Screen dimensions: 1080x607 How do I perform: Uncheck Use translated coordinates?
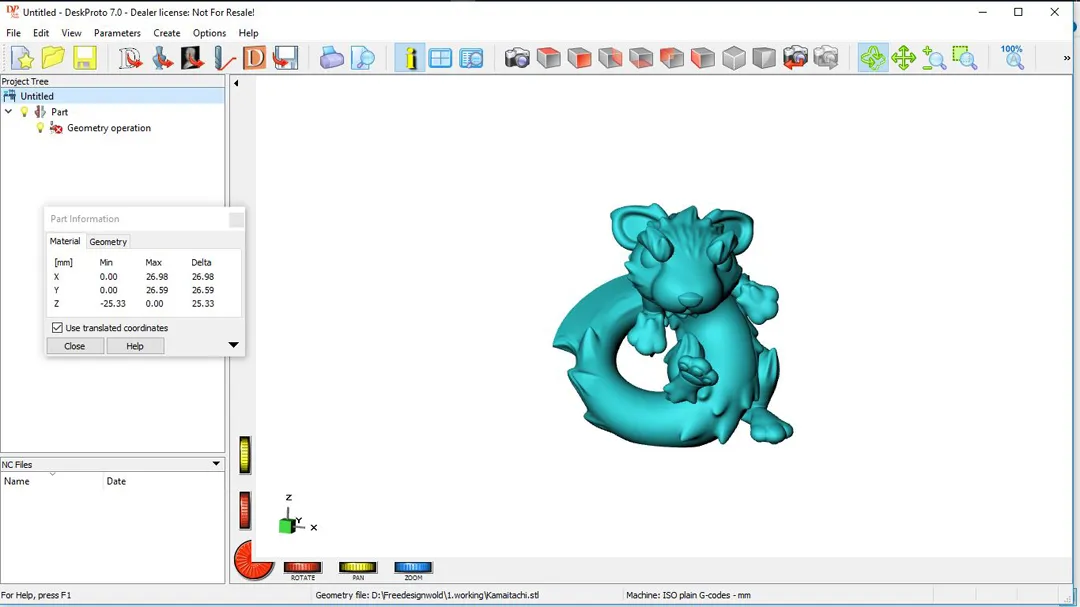[x=57, y=328]
